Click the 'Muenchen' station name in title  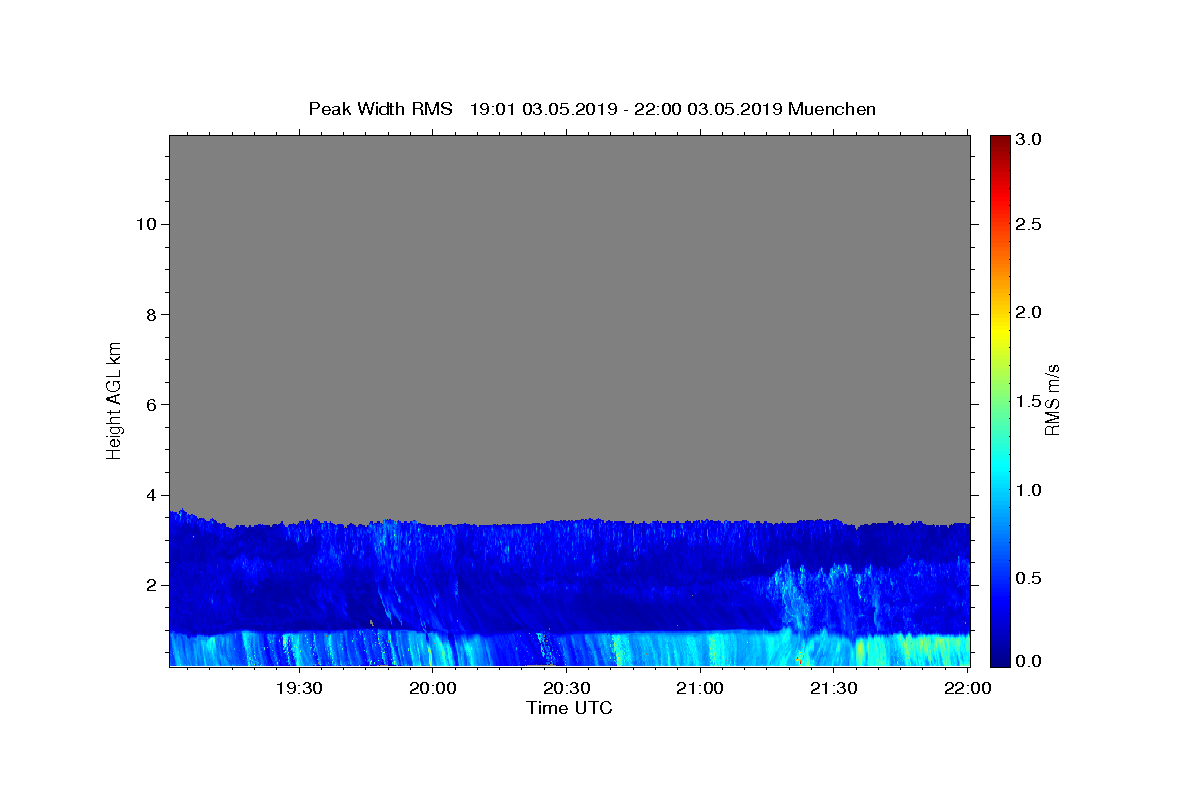click(x=832, y=109)
